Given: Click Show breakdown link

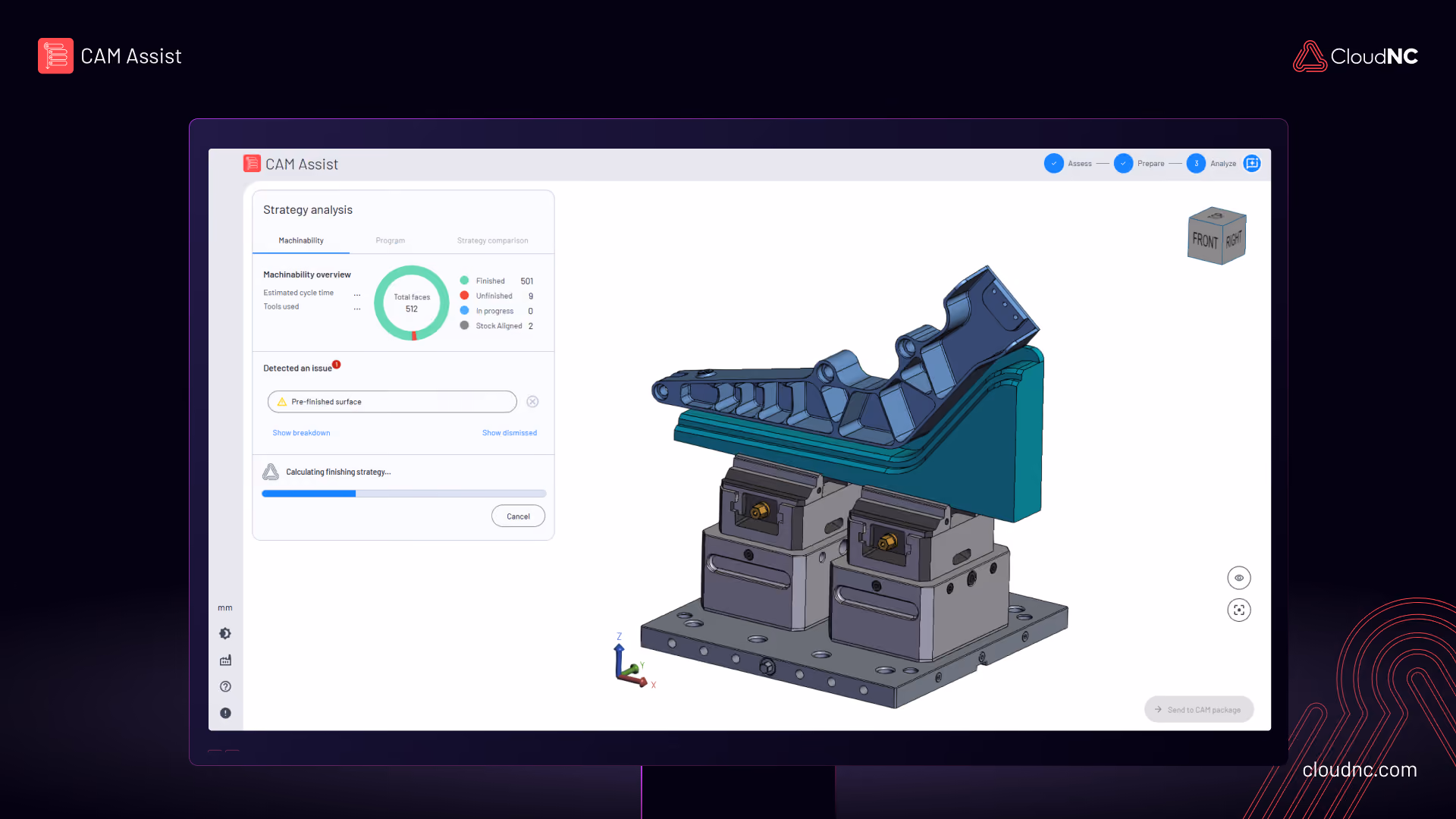Looking at the screenshot, I should click(x=301, y=433).
